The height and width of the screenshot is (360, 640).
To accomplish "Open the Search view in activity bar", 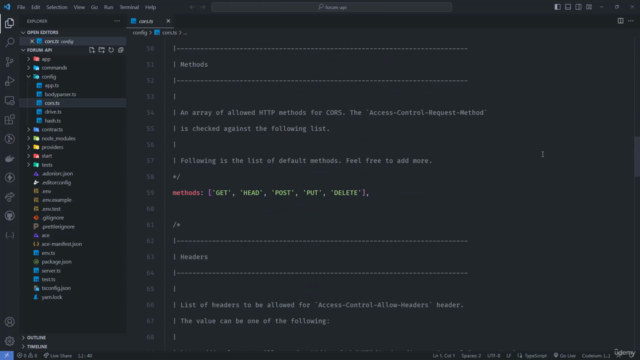I will (9, 42).
